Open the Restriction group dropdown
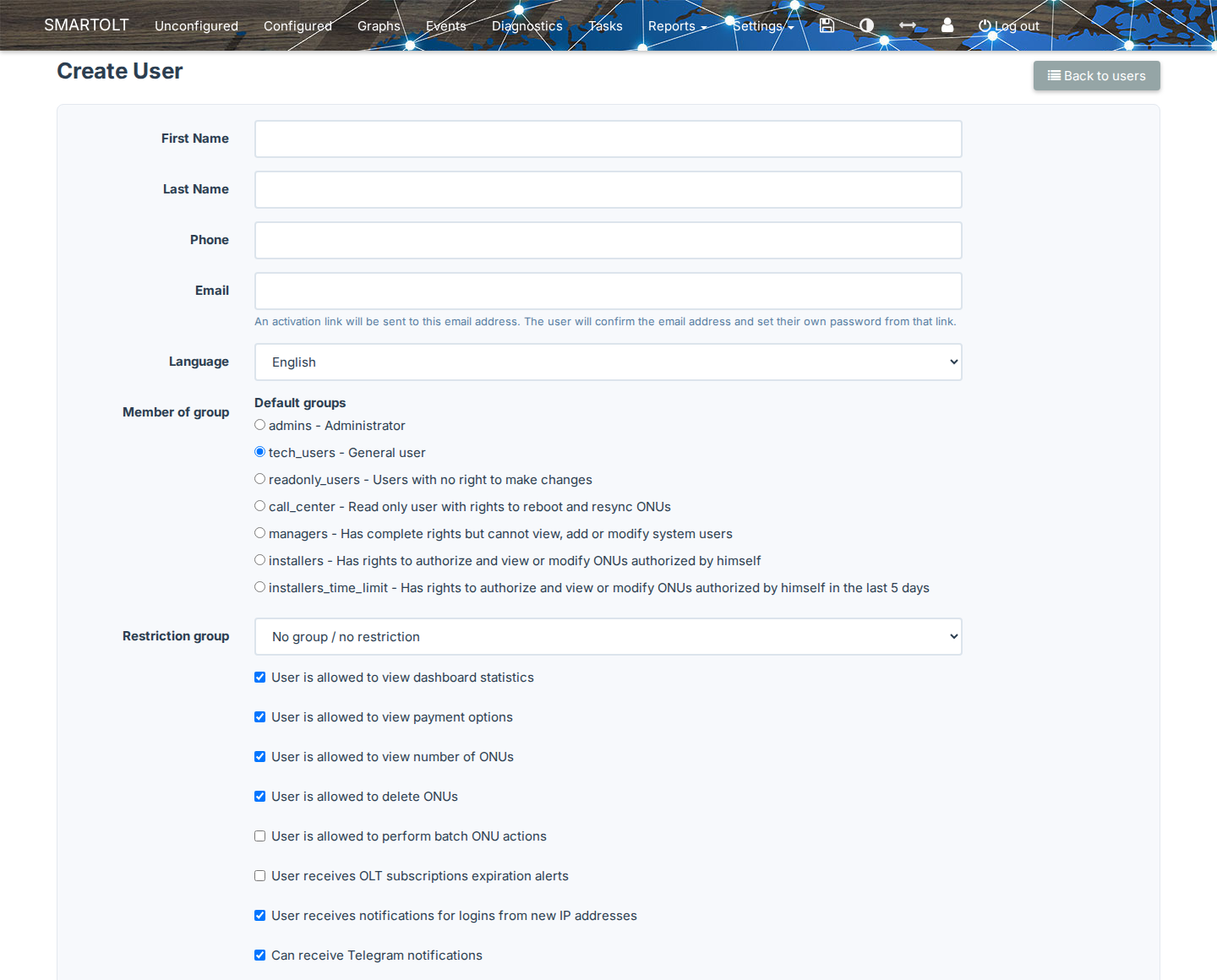Image resolution: width=1217 pixels, height=980 pixels. pos(608,636)
